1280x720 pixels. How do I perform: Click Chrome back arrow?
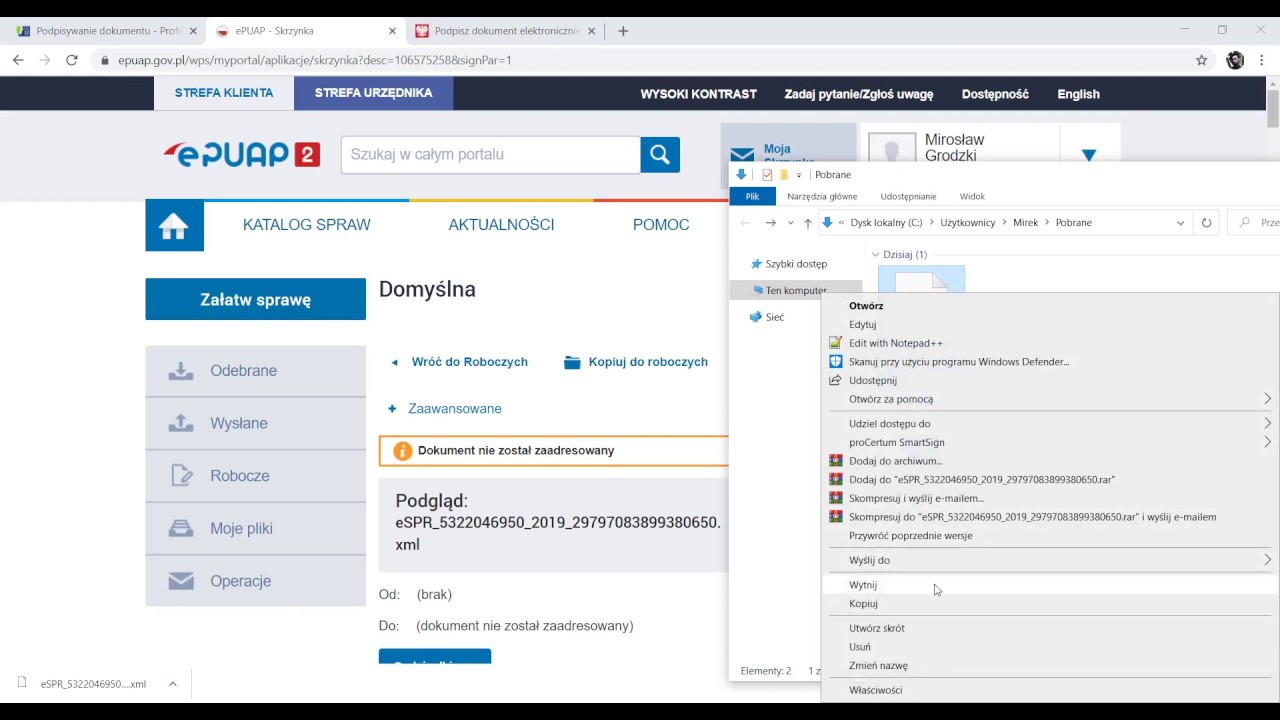[x=18, y=60]
